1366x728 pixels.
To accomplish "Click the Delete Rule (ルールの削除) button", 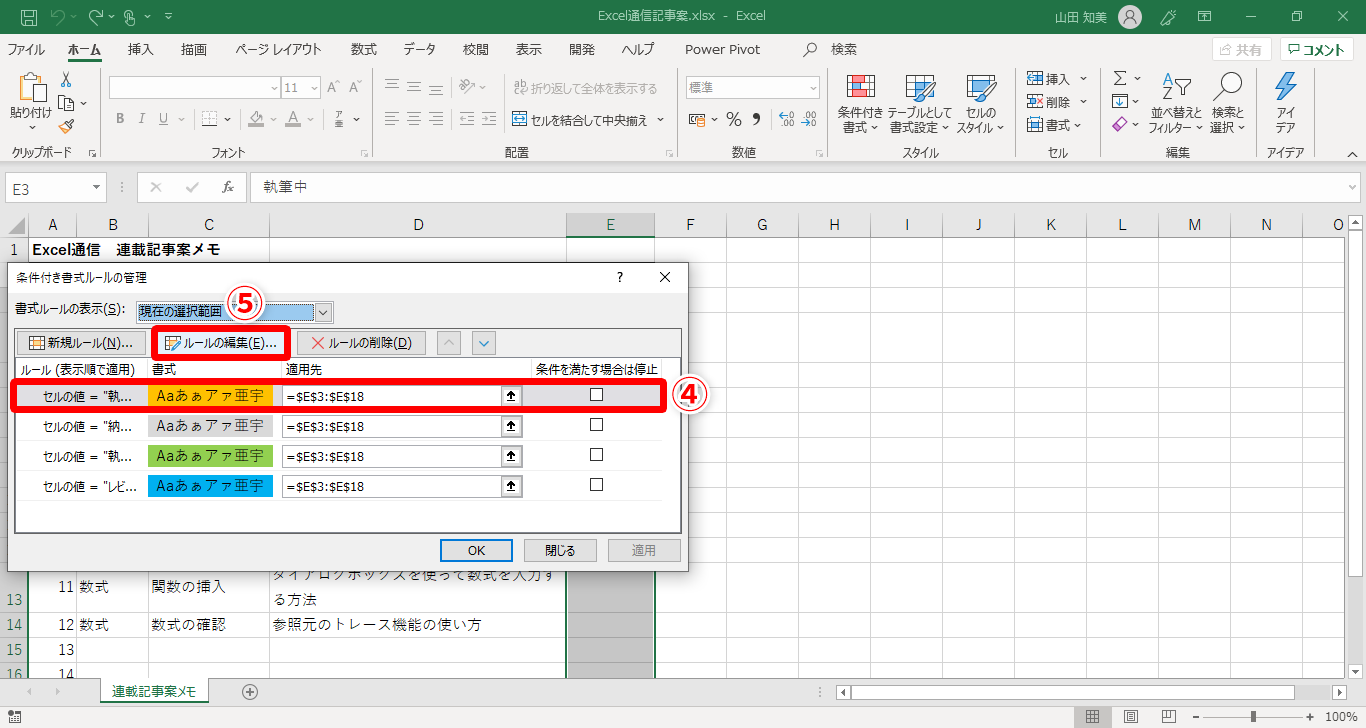I will (x=361, y=343).
